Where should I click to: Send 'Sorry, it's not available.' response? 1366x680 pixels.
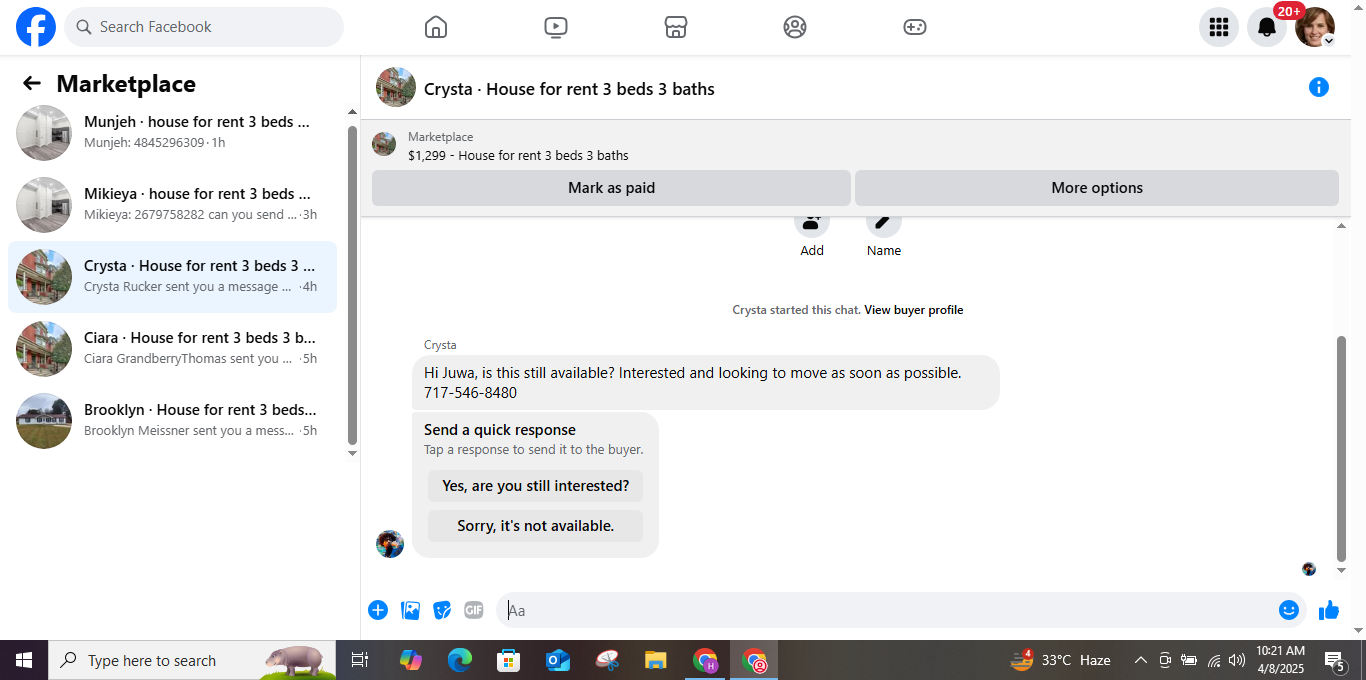535,526
